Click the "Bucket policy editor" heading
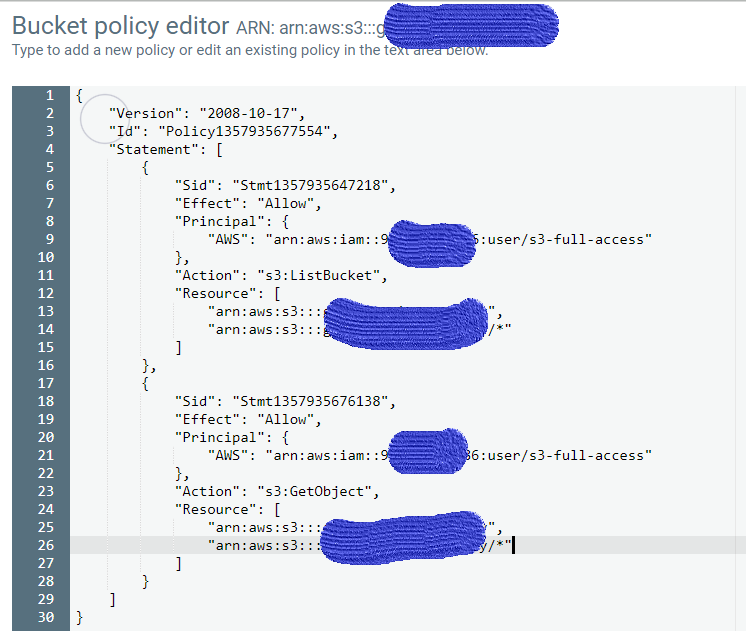This screenshot has width=746, height=631. pos(123,26)
